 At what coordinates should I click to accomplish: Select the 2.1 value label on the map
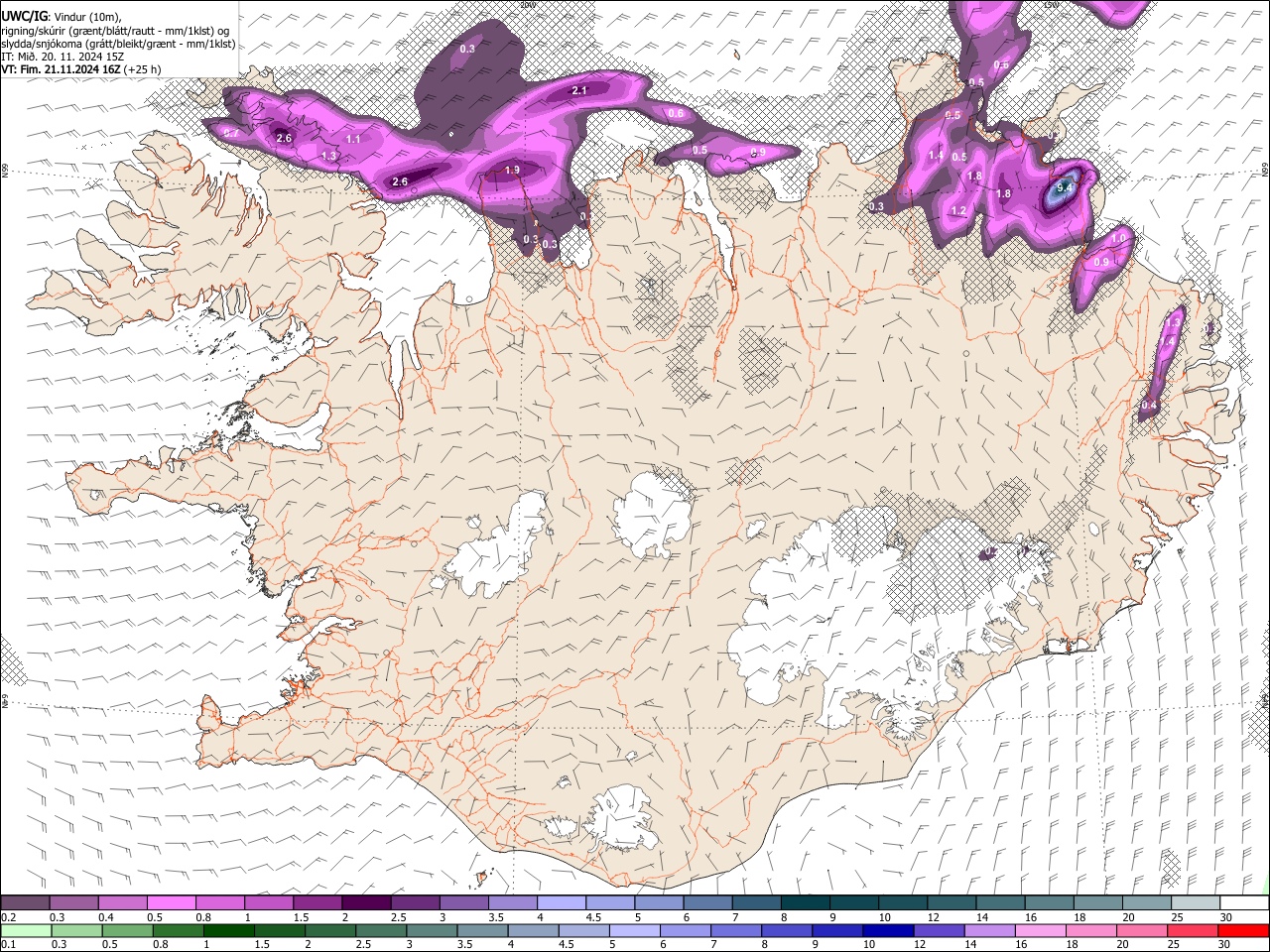(x=580, y=90)
